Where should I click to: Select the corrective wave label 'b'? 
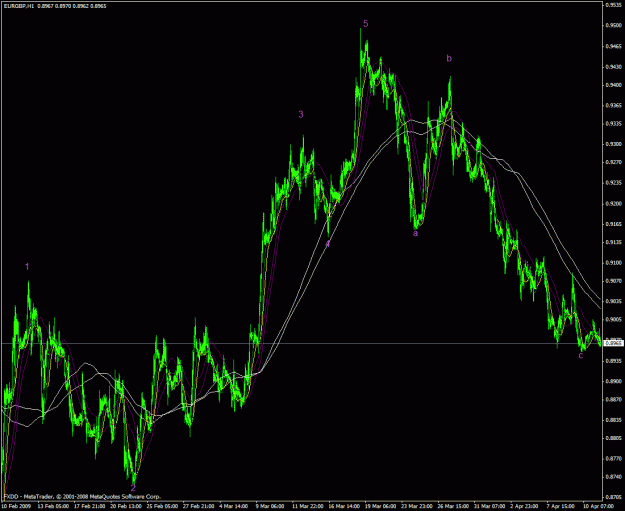(449, 59)
